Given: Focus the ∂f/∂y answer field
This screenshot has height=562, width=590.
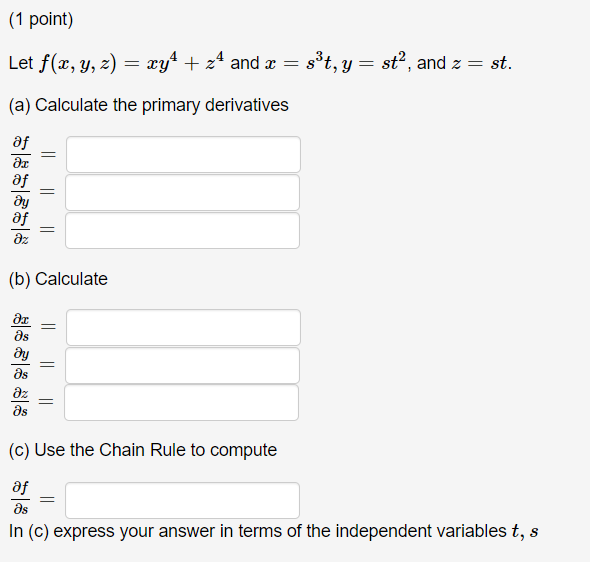Looking at the screenshot, I should pos(182,192).
